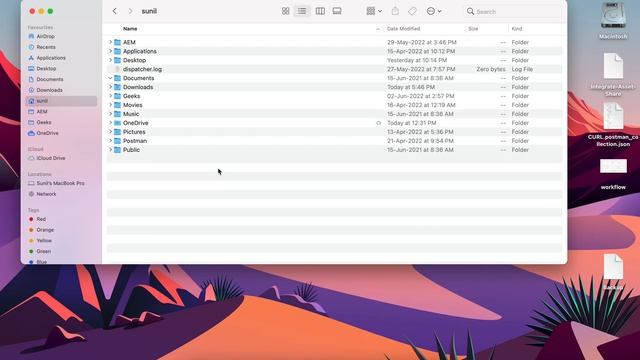This screenshot has height=360, width=640.
Task: Select the Postman folder name in list
Action: (x=135, y=141)
